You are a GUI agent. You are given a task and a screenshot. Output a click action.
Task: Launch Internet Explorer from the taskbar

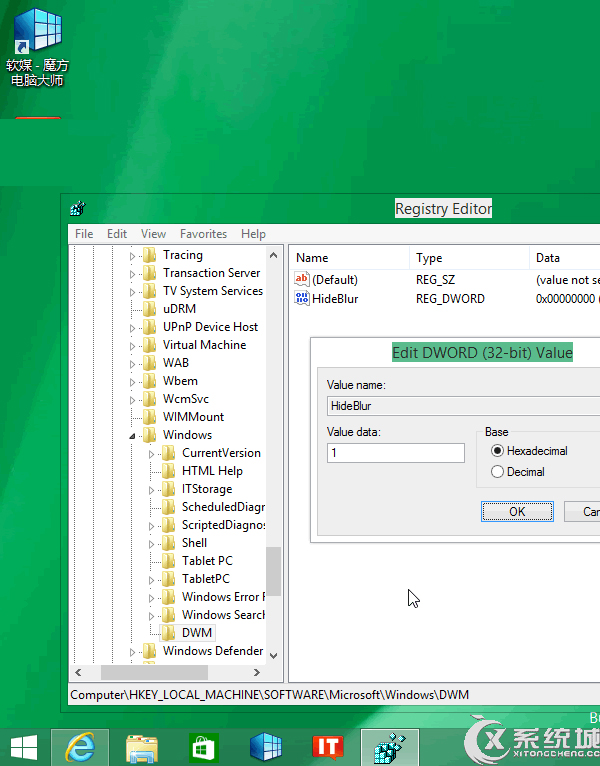[80, 747]
